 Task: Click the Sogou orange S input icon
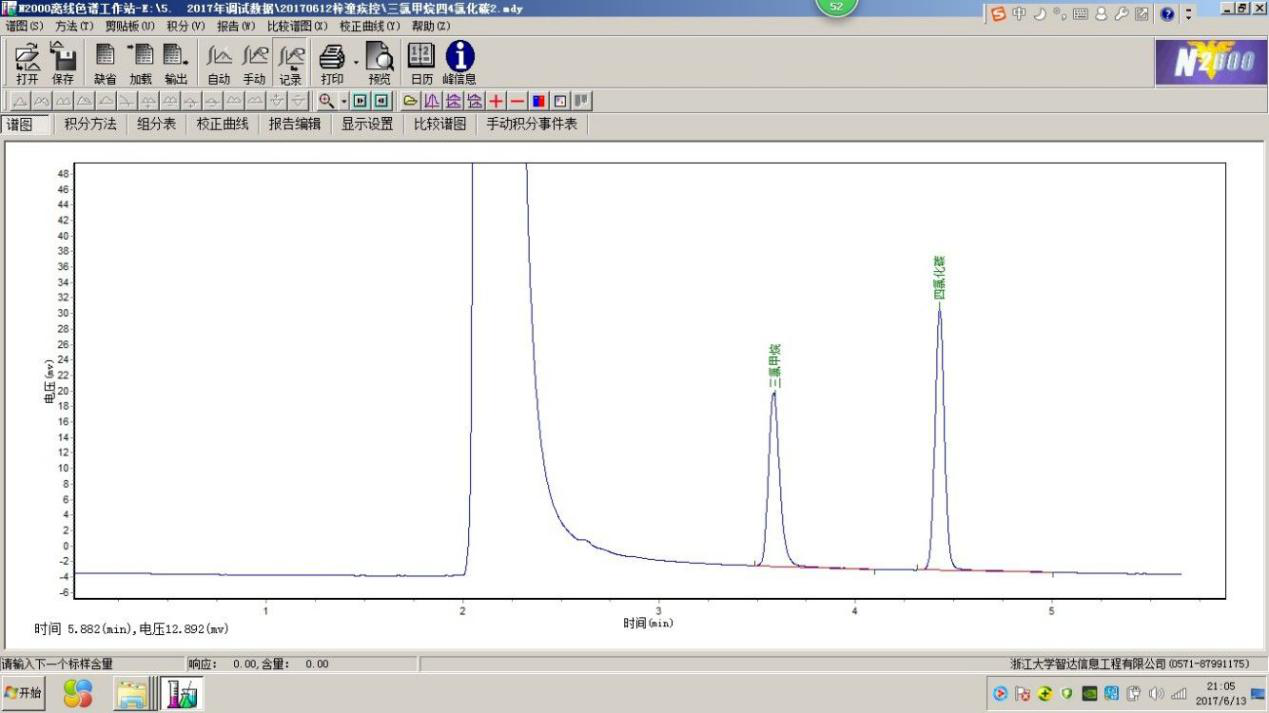(x=998, y=15)
